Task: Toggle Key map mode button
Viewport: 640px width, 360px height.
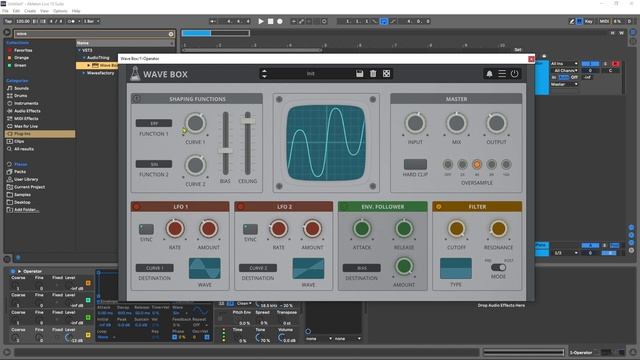Action: click(x=589, y=21)
